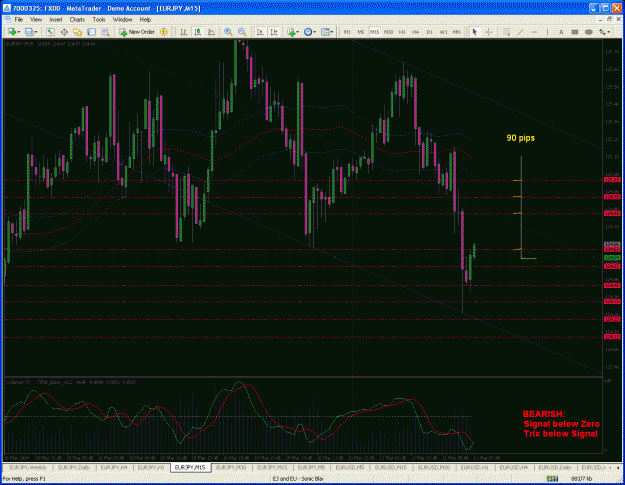Click the connection status bars indicator

pyautogui.click(x=552, y=478)
